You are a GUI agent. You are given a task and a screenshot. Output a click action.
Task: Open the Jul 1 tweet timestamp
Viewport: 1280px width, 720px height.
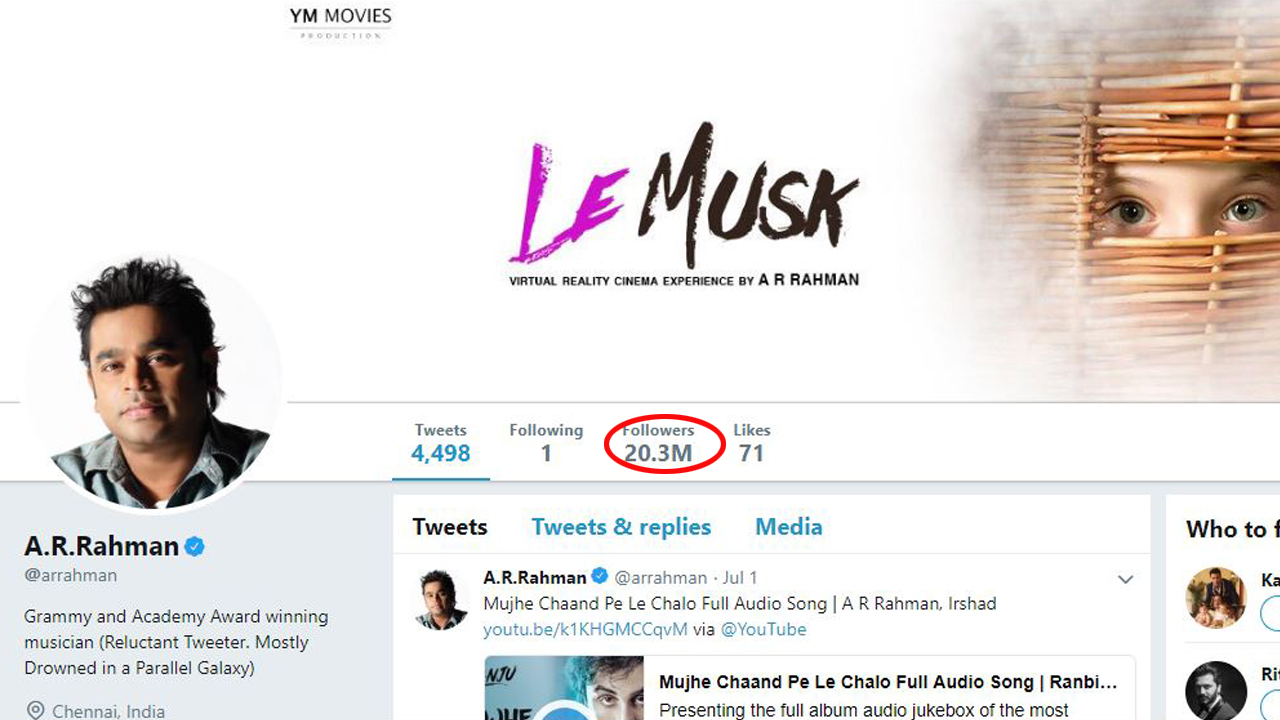pyautogui.click(x=741, y=578)
